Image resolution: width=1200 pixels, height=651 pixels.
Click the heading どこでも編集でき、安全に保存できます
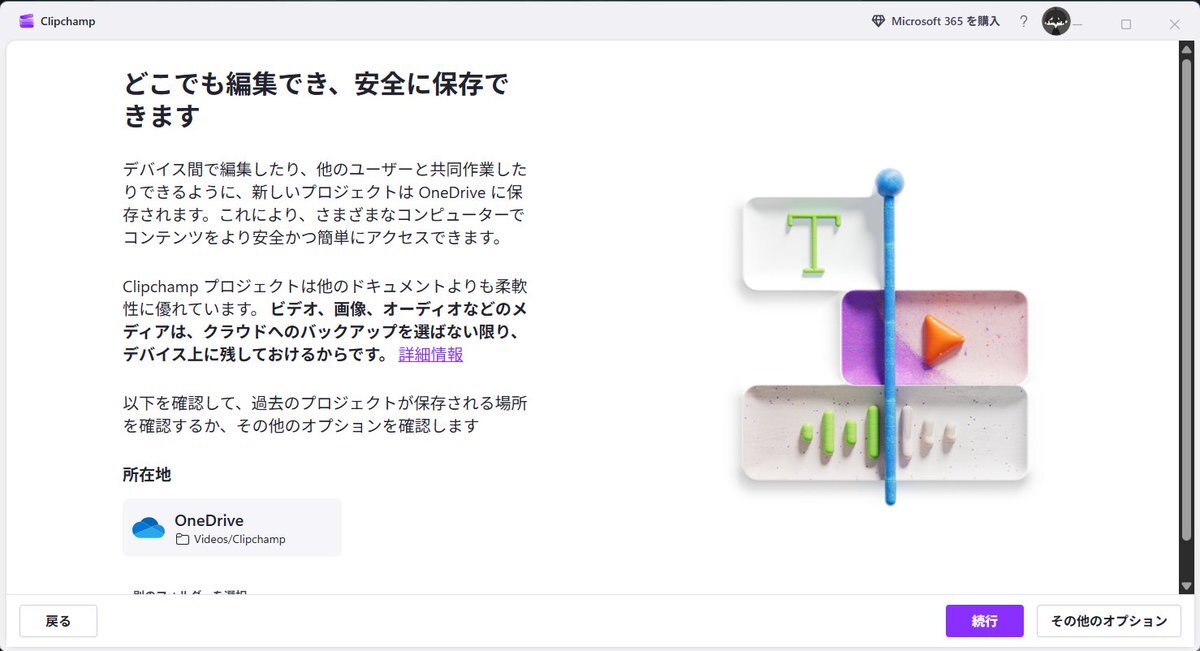316,100
